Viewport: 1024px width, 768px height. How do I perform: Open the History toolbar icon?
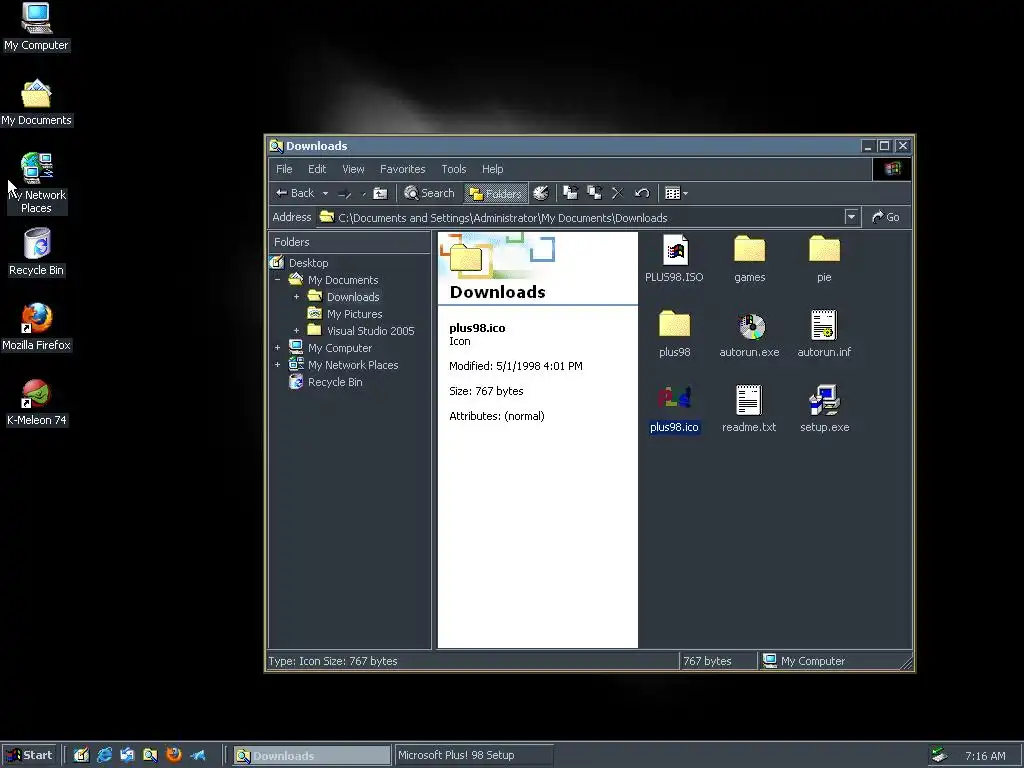pyautogui.click(x=541, y=193)
